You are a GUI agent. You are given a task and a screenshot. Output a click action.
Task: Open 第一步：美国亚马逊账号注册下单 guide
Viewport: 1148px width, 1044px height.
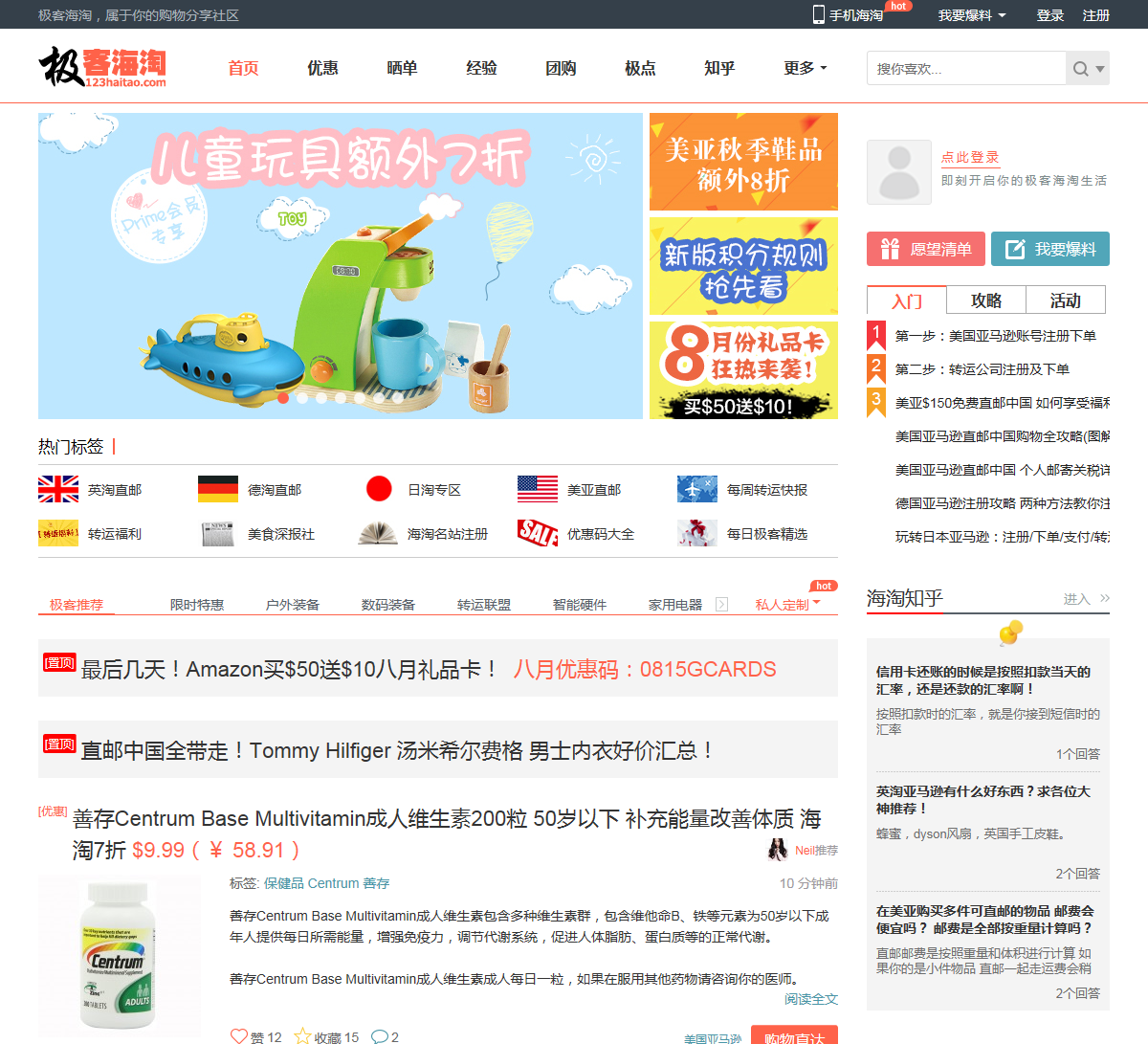click(996, 336)
